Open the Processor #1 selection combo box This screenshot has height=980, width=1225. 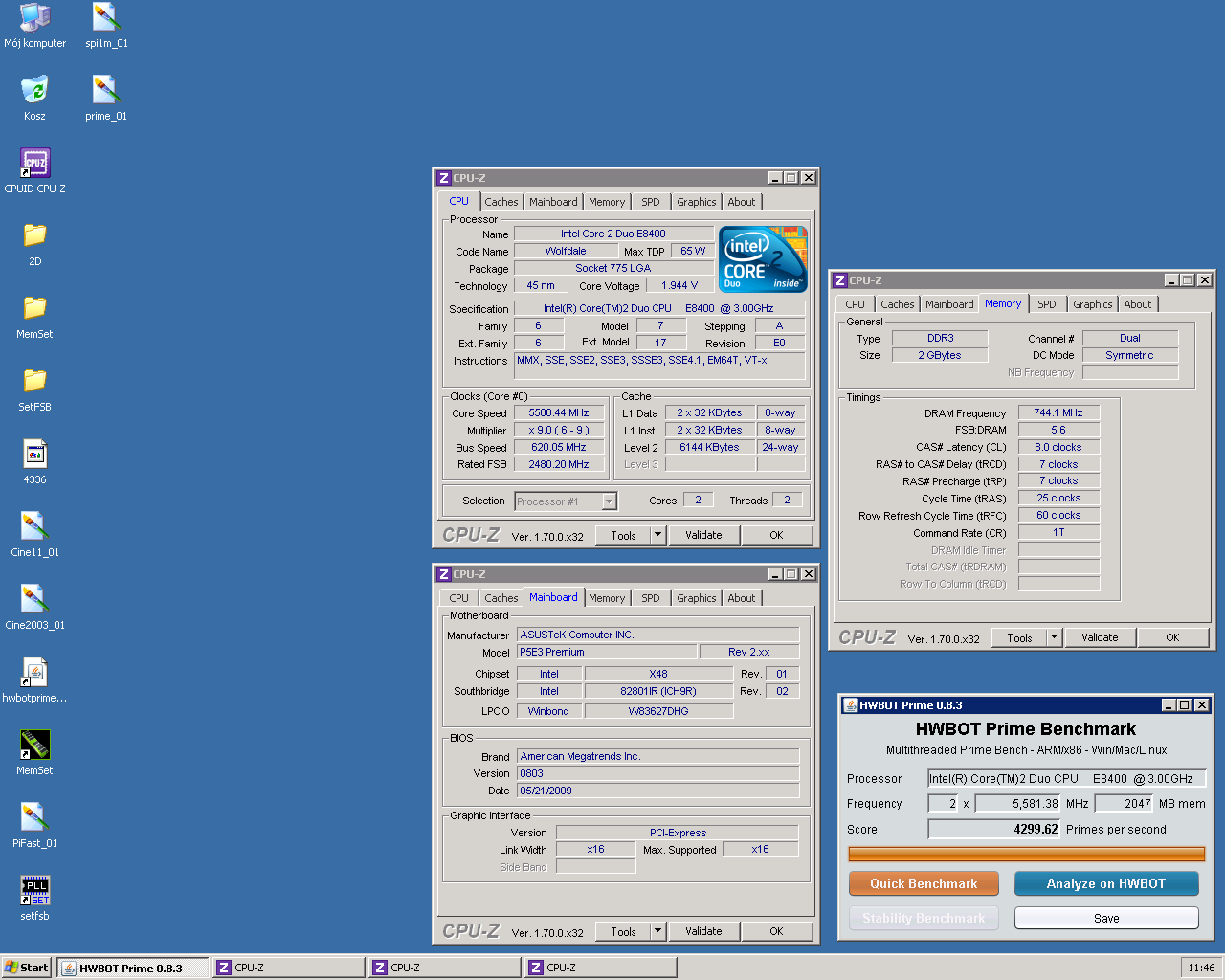coord(566,501)
